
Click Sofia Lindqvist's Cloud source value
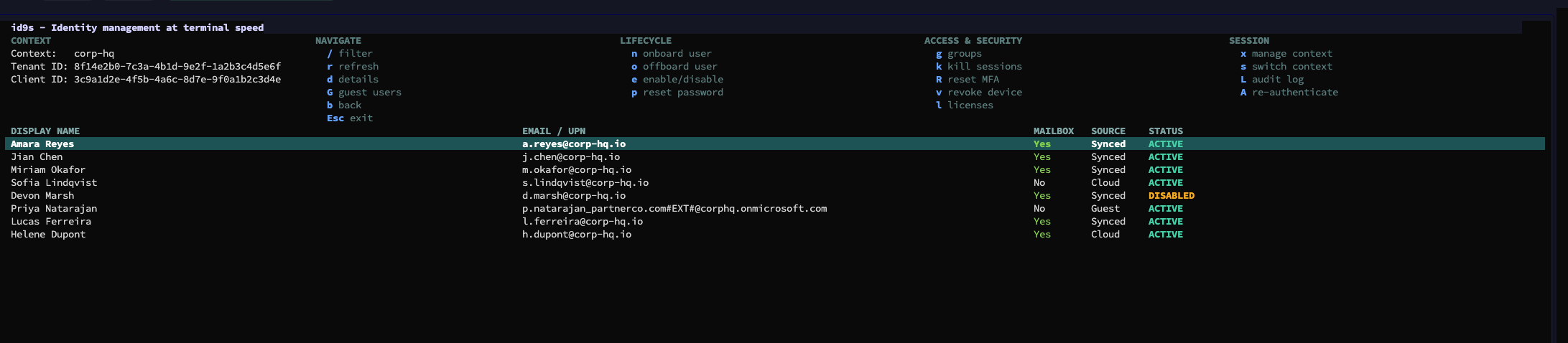coord(1105,183)
